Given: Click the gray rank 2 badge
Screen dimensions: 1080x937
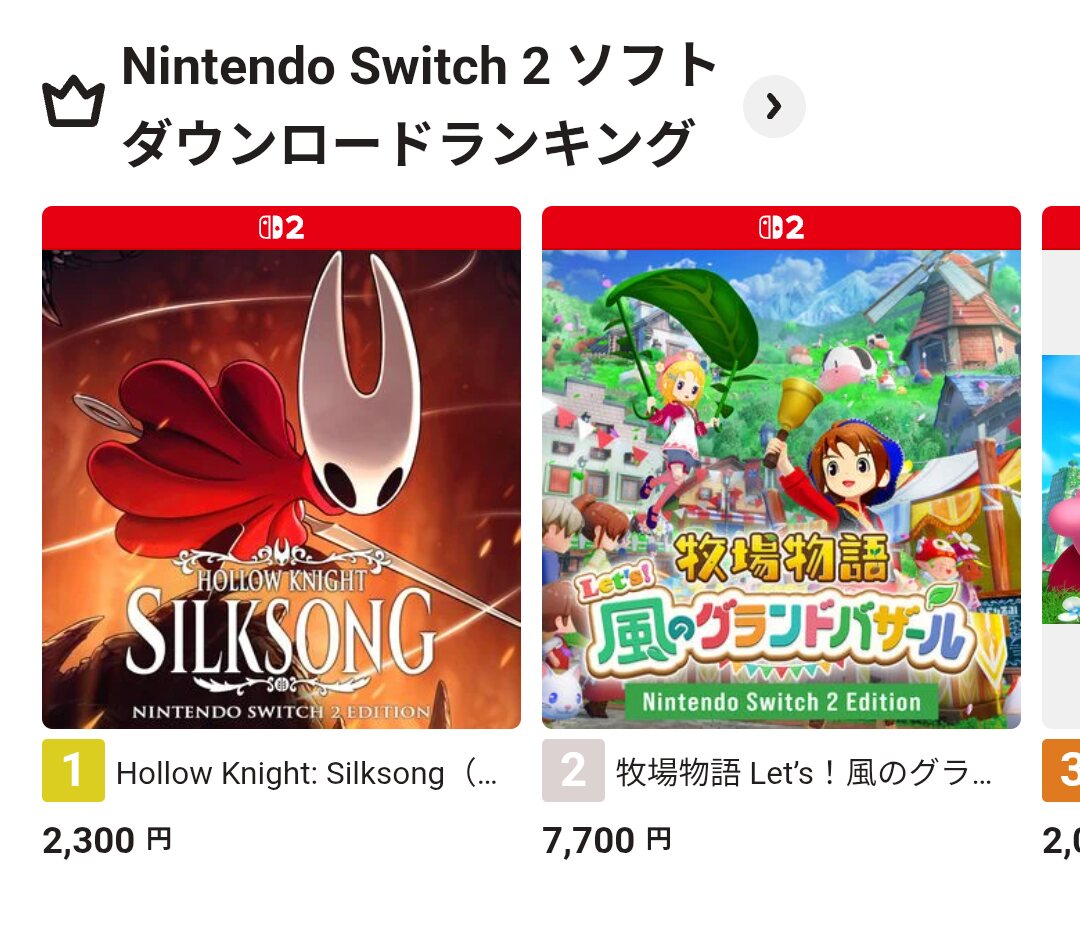Looking at the screenshot, I should pyautogui.click(x=573, y=771).
